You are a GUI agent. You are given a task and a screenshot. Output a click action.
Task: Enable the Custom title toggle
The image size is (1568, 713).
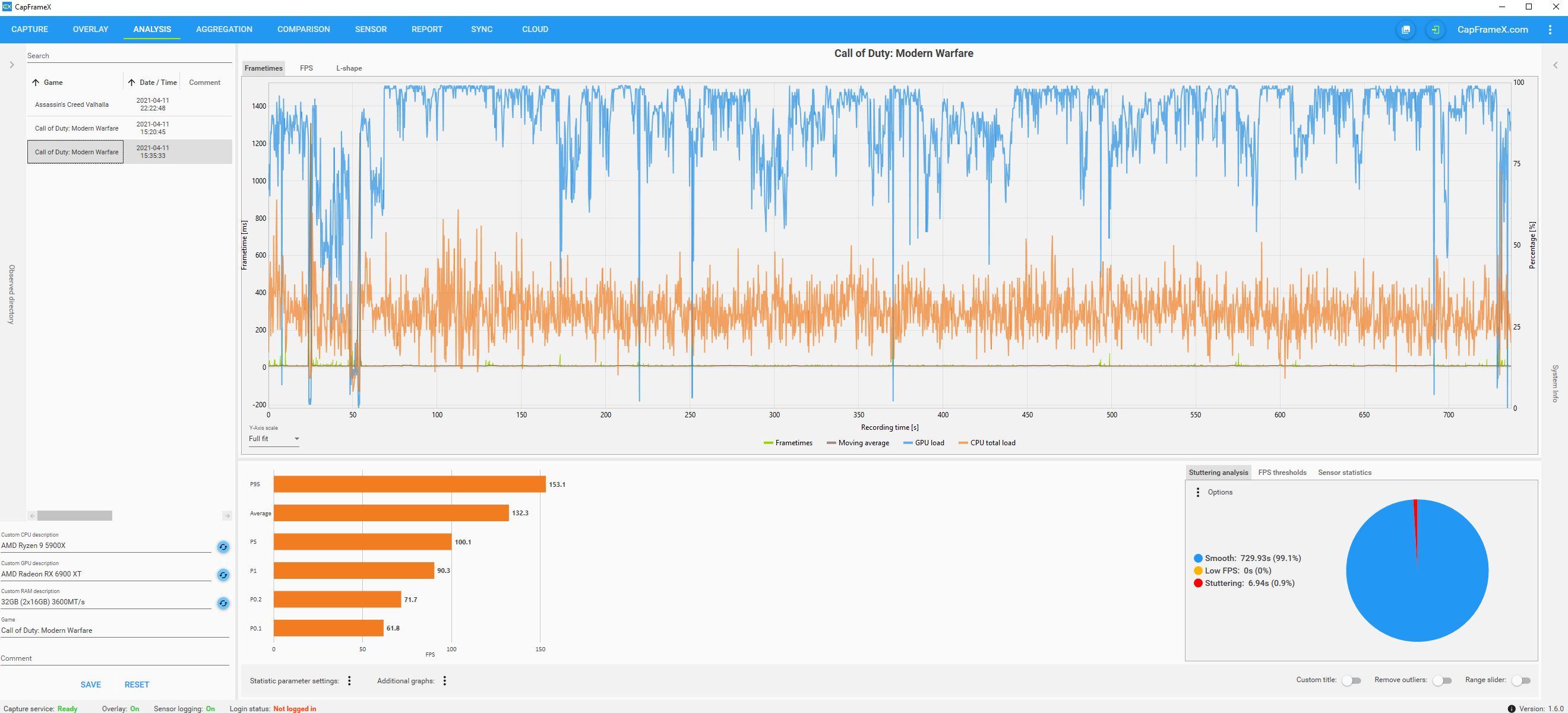tap(1351, 680)
